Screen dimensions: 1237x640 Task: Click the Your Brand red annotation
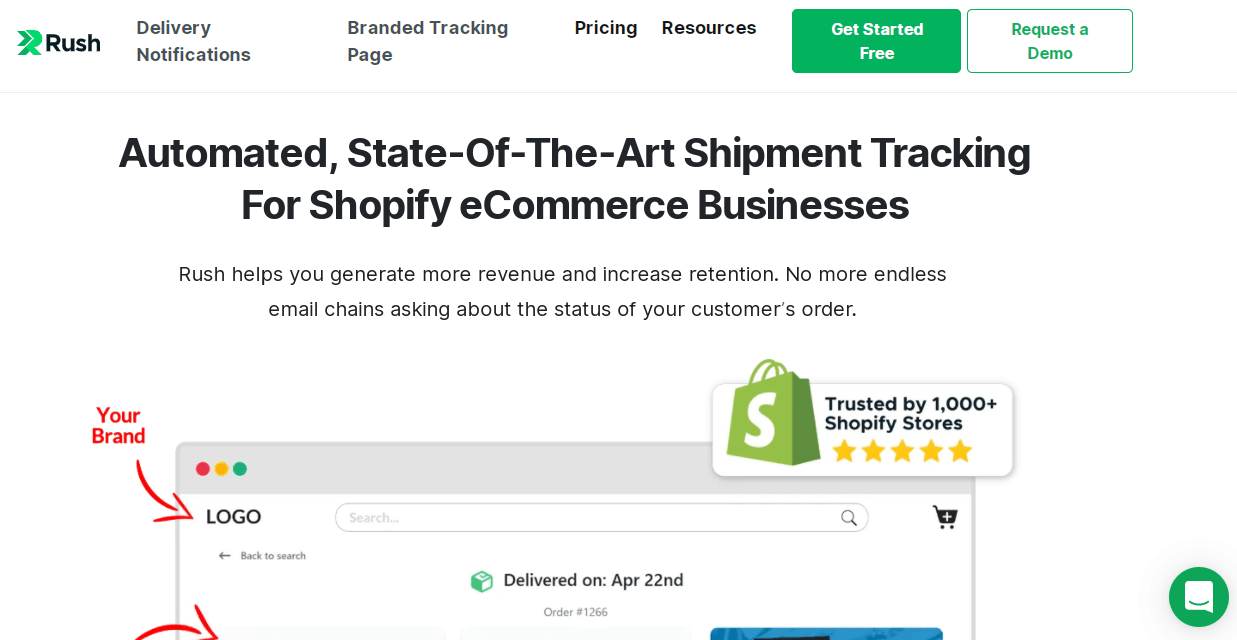[118, 426]
